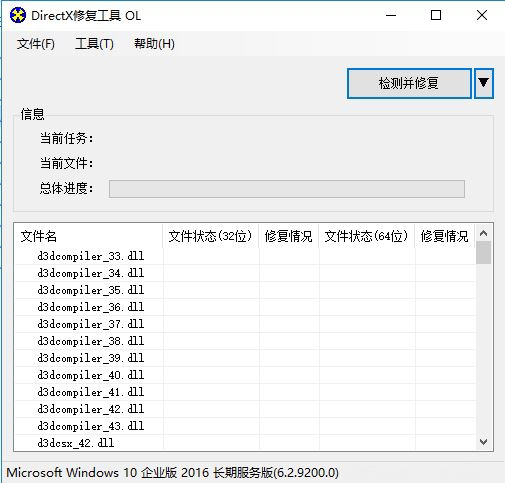The height and width of the screenshot is (483, 505).
Task: Select the d3dcompiler_34.dll row
Action: point(245,273)
